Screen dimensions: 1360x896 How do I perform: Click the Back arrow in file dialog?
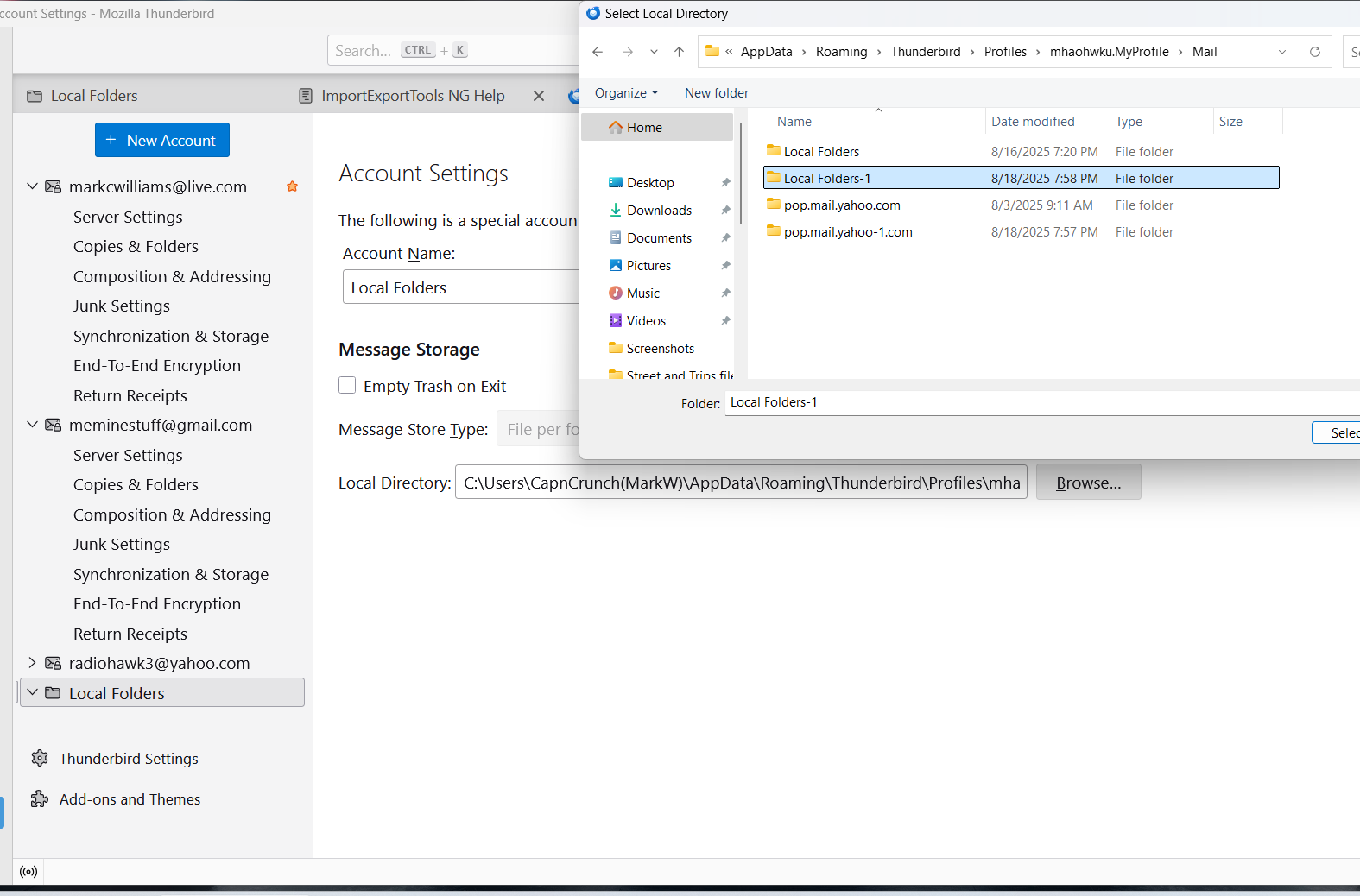598,52
